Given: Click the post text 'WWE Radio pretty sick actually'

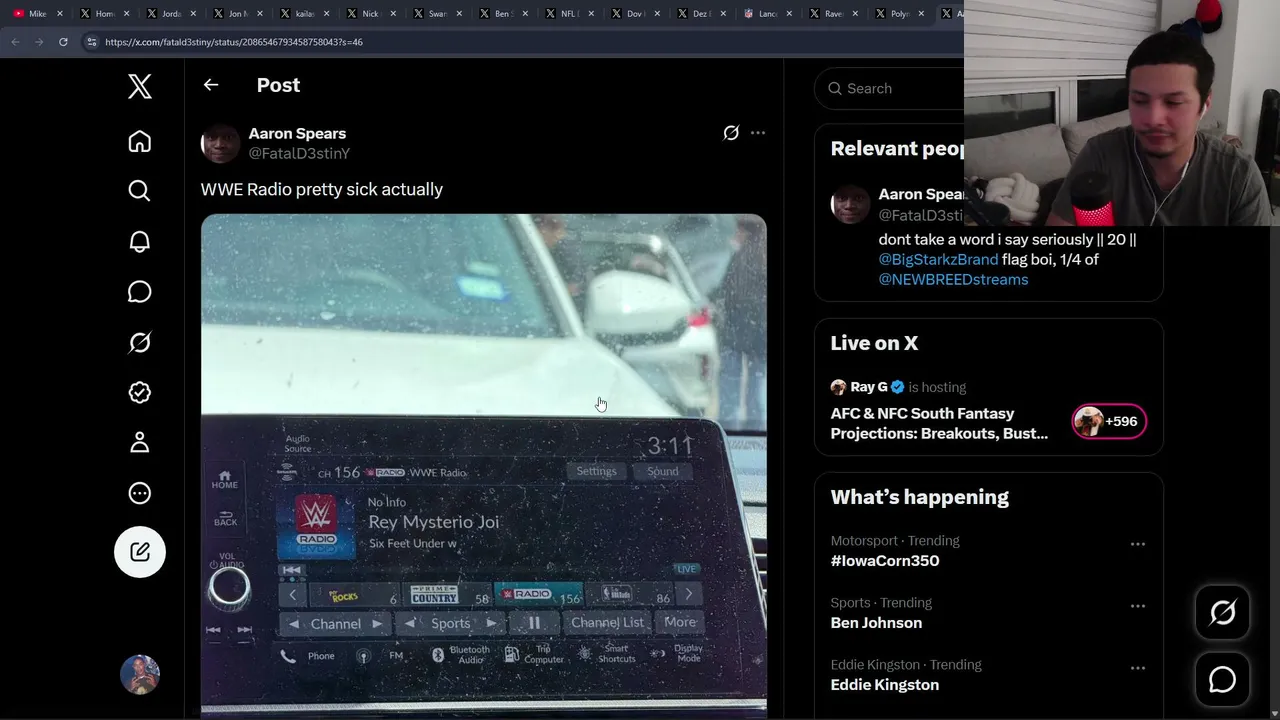Looking at the screenshot, I should pyautogui.click(x=322, y=189).
